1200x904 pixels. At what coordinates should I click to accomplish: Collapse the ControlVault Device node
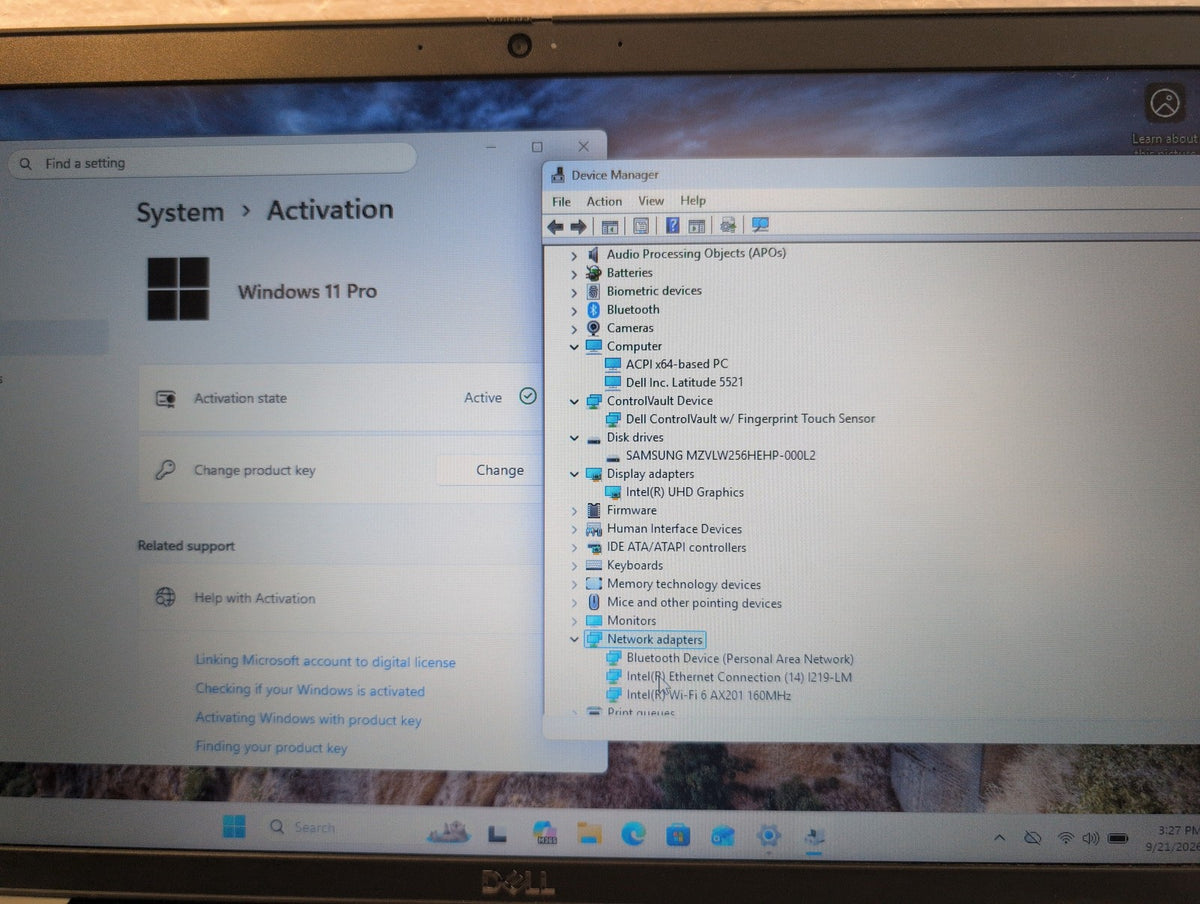point(574,401)
